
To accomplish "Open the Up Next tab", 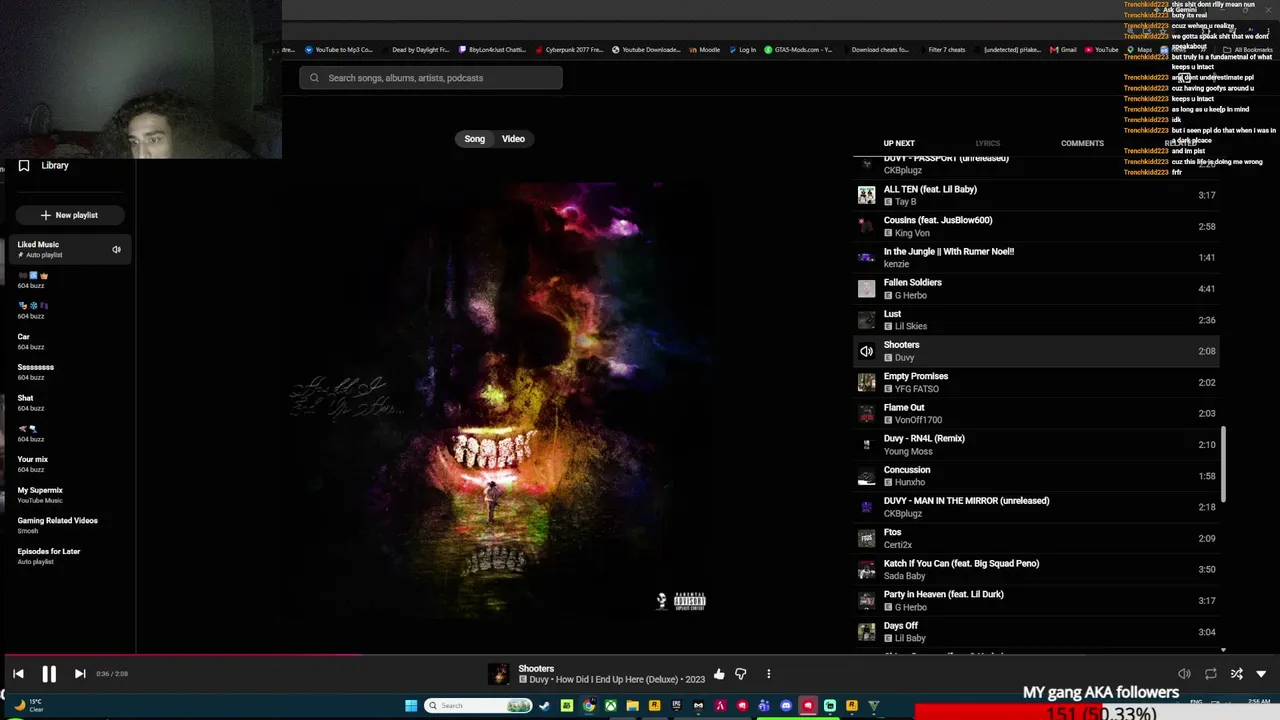I will (899, 143).
